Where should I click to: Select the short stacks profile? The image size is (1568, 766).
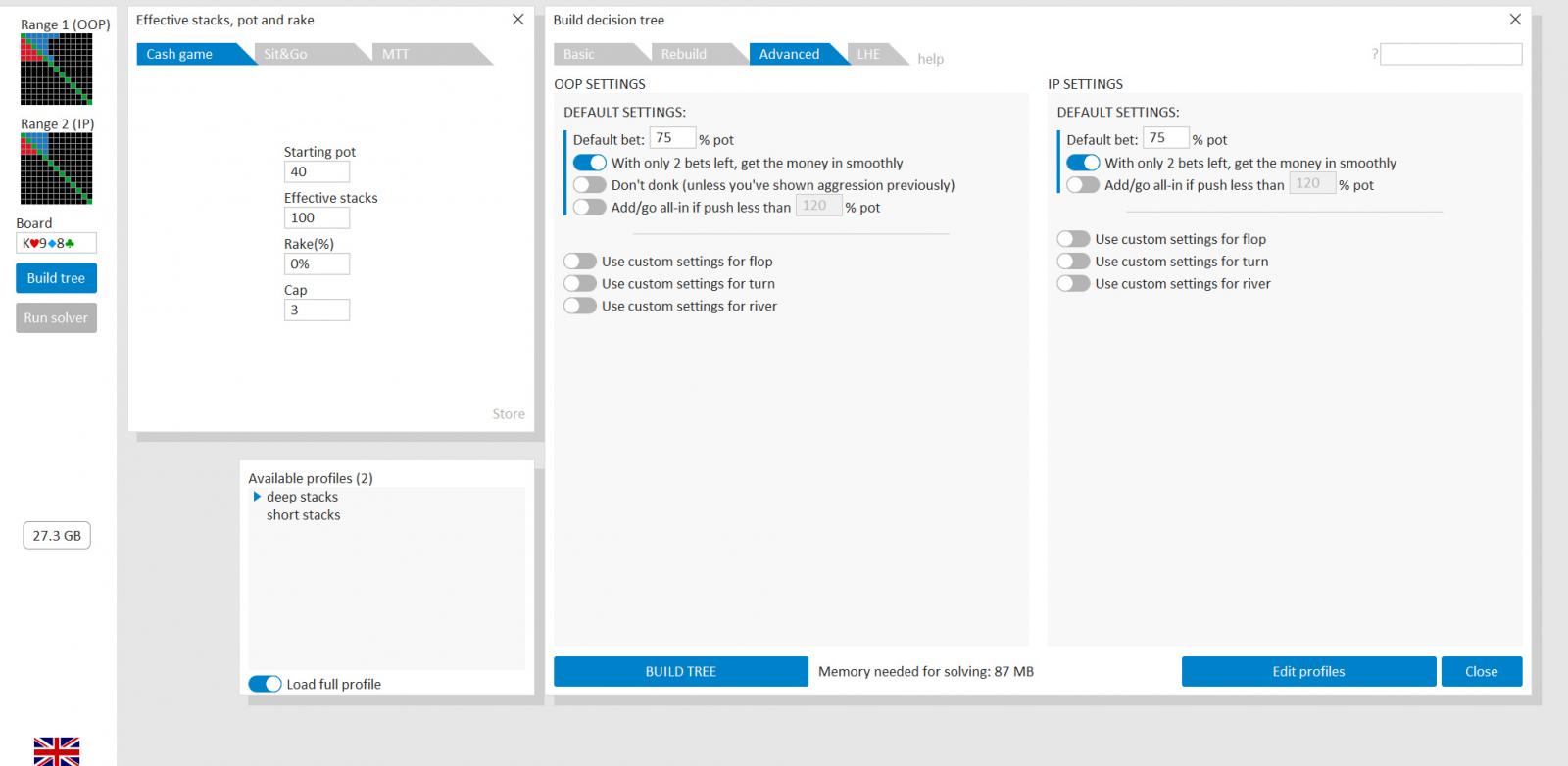303,515
